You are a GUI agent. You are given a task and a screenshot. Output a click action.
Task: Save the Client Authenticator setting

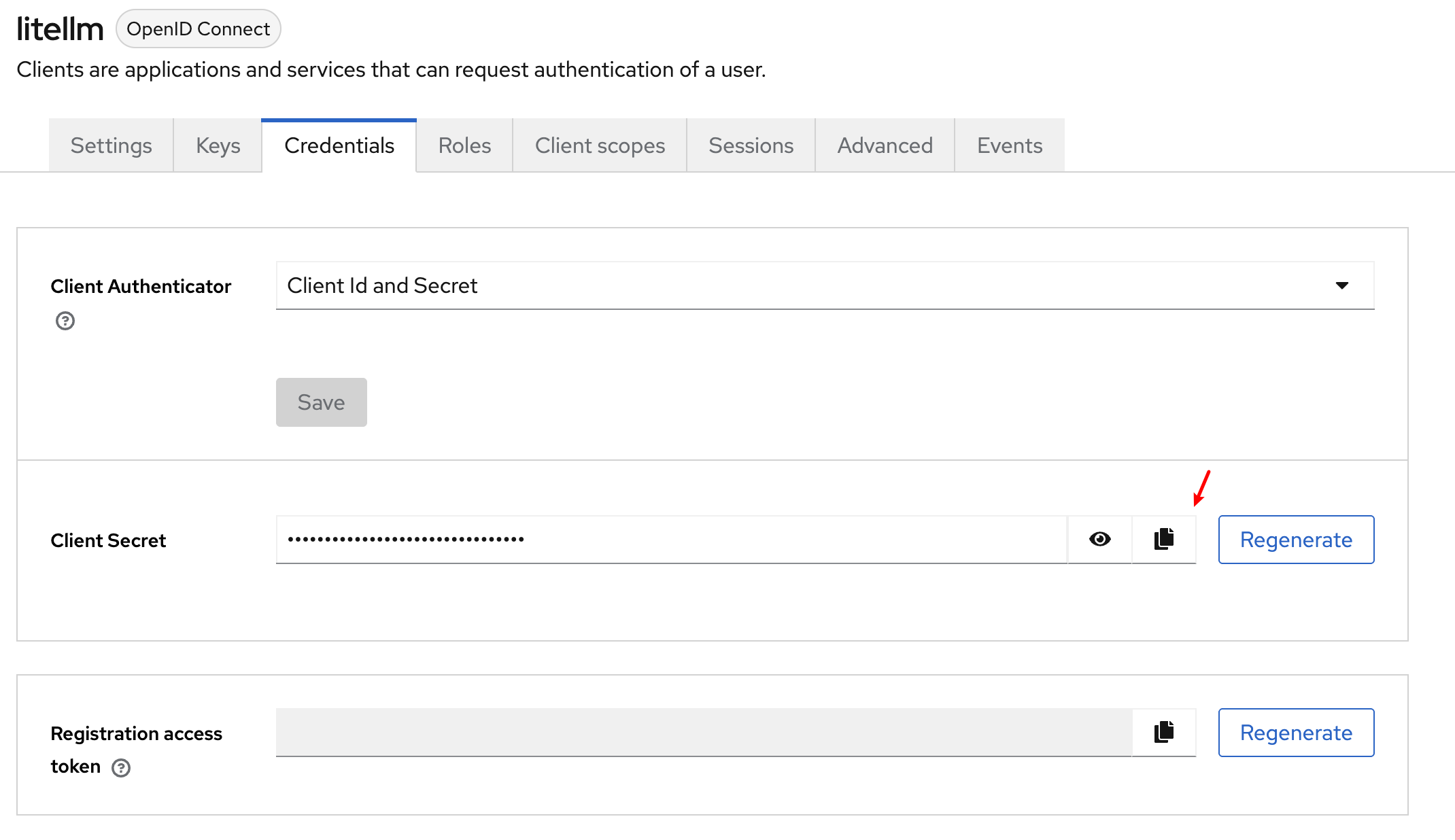pos(321,402)
